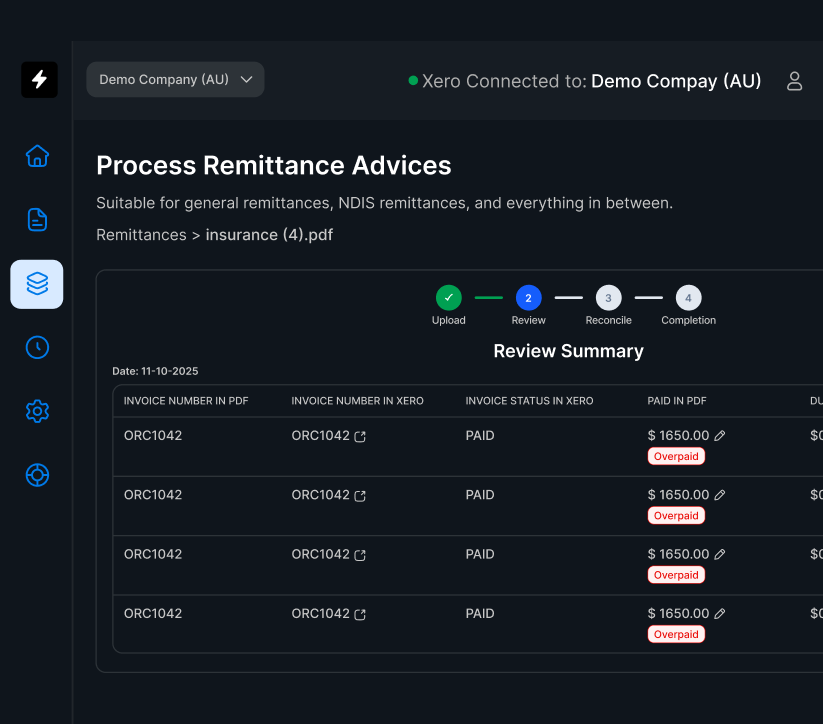This screenshot has height=724, width=823.
Task: Click the second row Overpaid badge
Action: tap(676, 516)
